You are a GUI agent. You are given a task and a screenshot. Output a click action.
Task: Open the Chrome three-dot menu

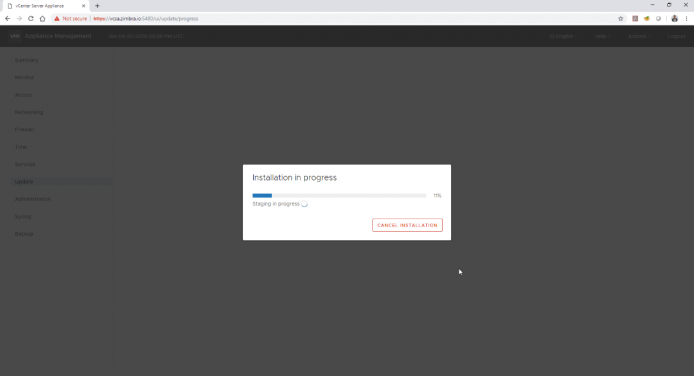[686, 19]
